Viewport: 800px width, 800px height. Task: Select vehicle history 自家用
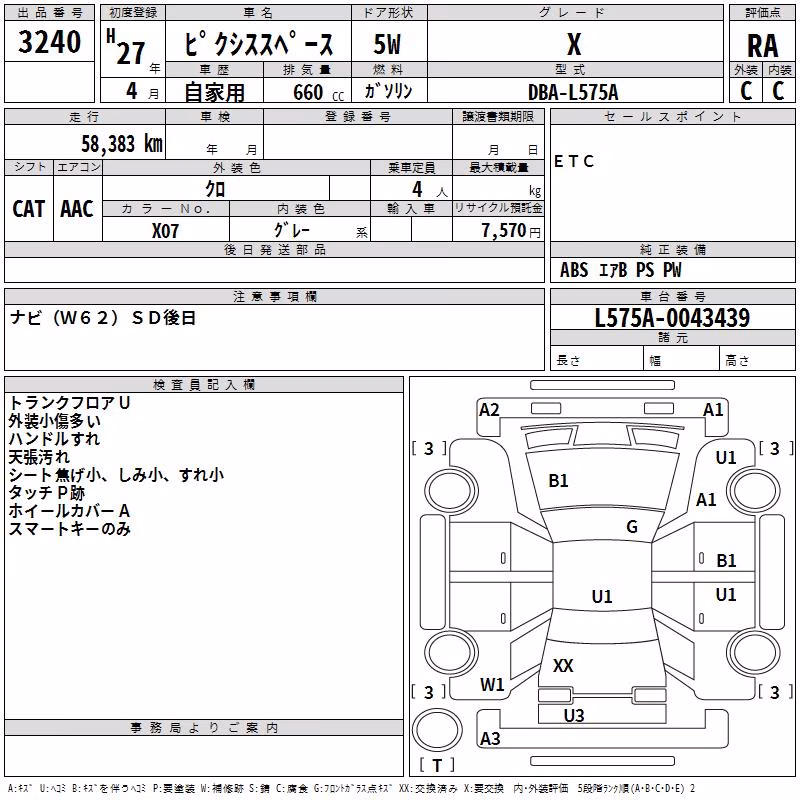click(x=214, y=92)
